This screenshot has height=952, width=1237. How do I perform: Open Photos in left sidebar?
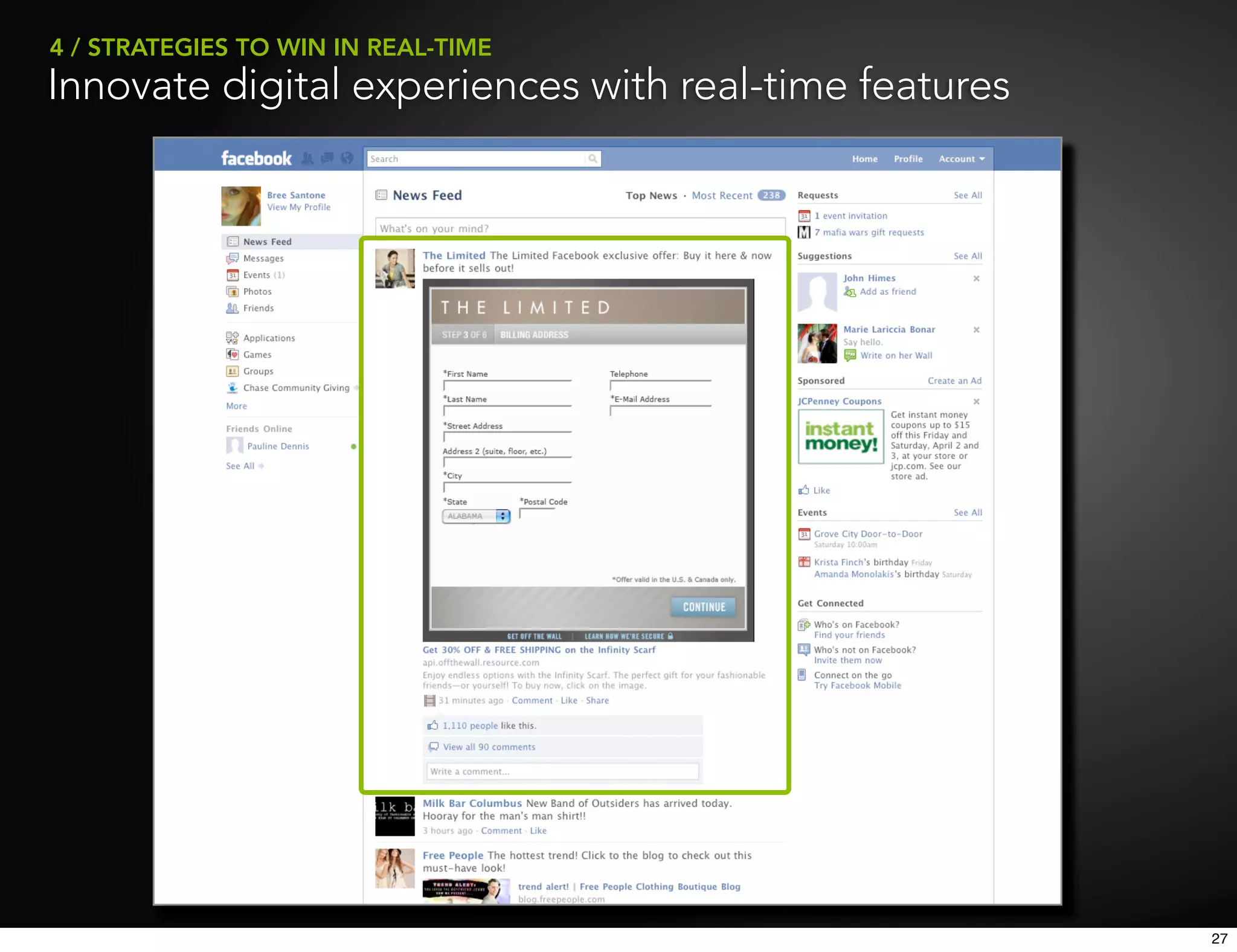257,292
